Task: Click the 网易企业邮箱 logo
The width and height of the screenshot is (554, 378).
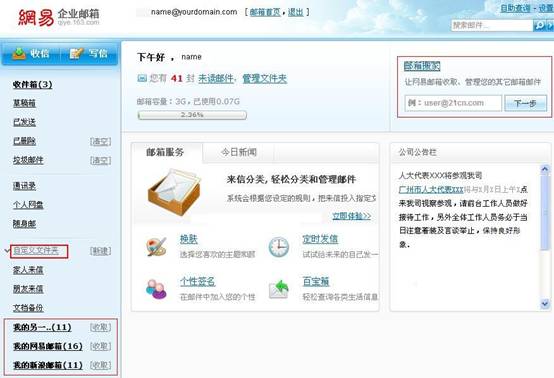Action: click(59, 17)
